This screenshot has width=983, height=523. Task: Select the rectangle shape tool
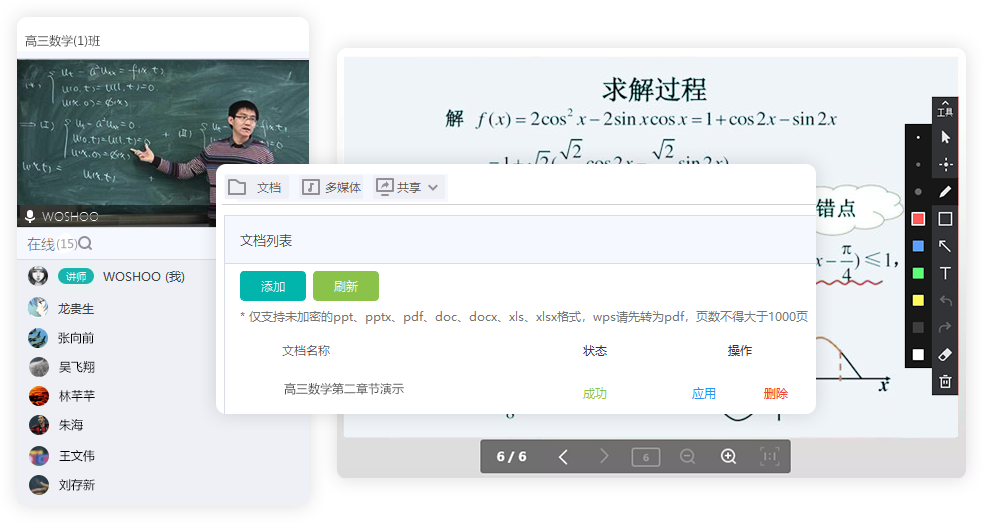945,219
